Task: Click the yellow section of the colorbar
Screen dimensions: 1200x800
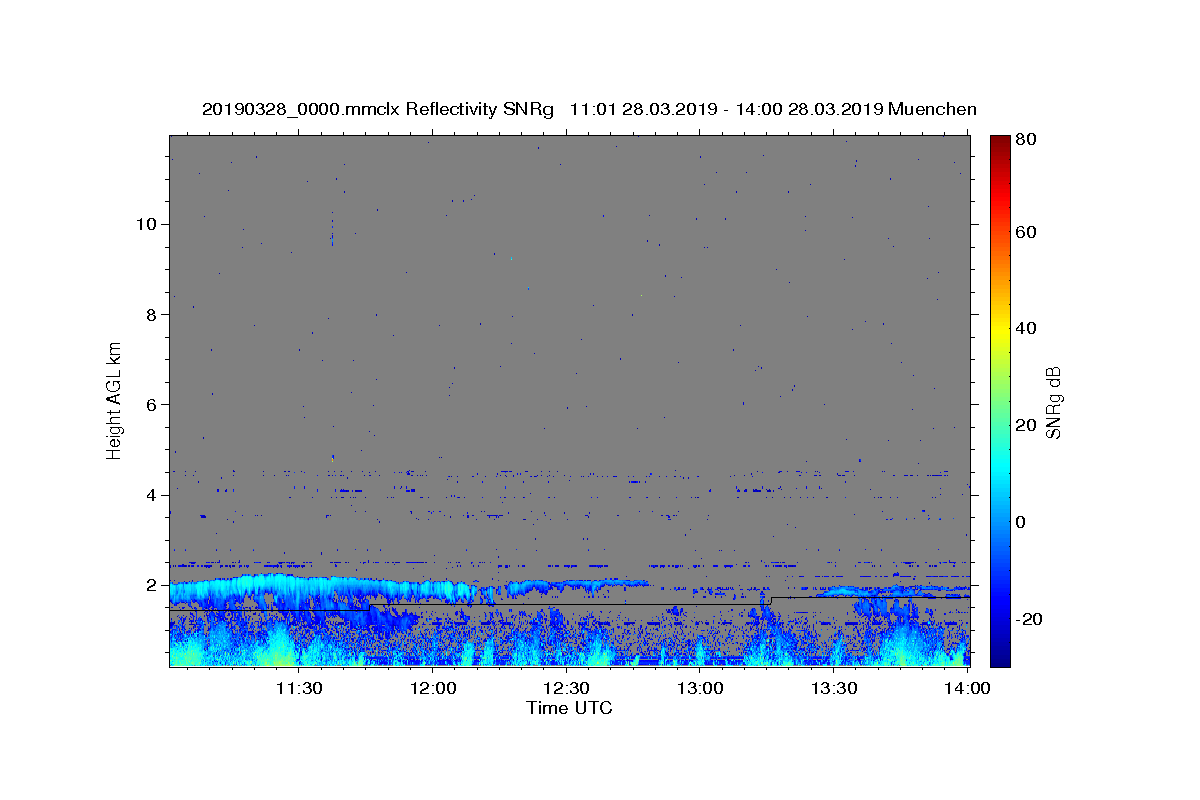Action: (1000, 328)
